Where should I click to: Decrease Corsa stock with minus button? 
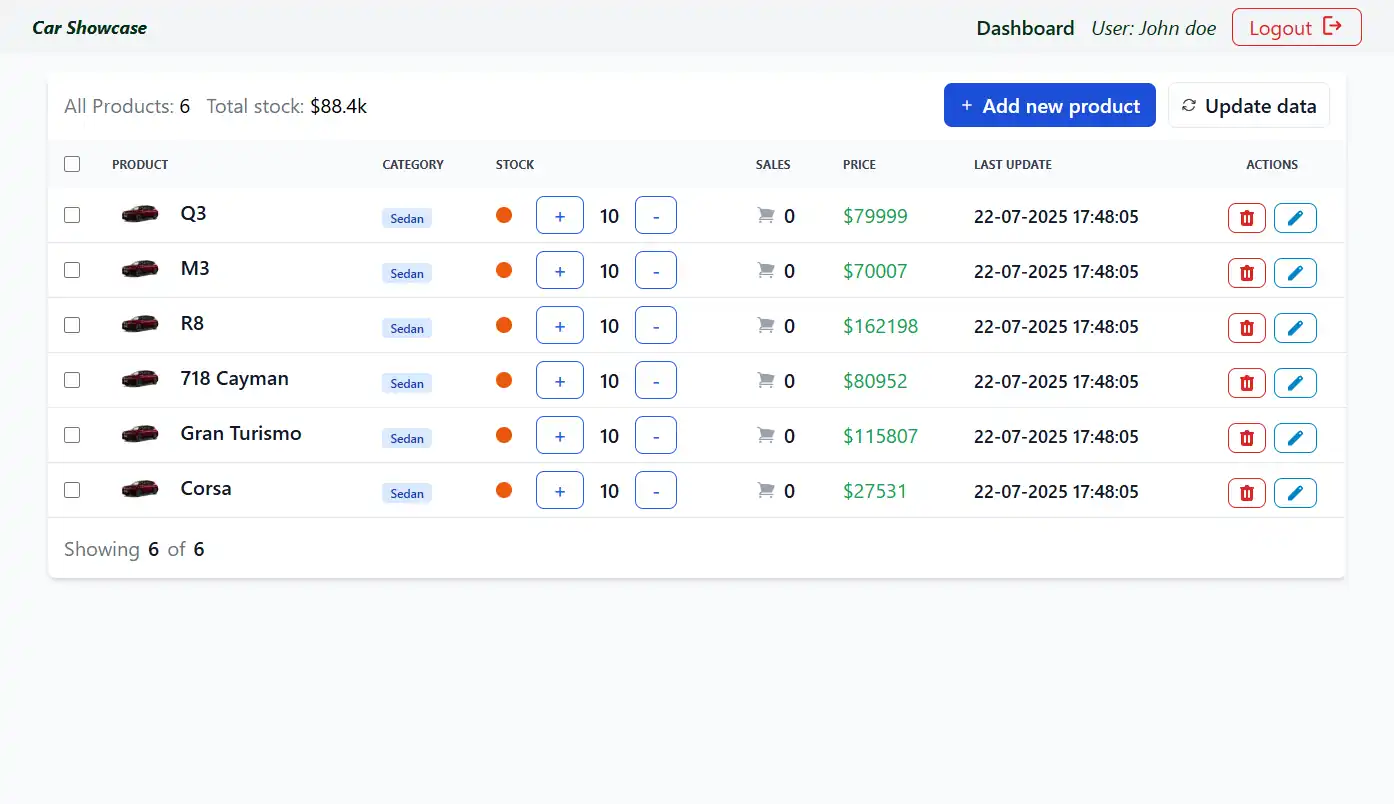click(655, 490)
